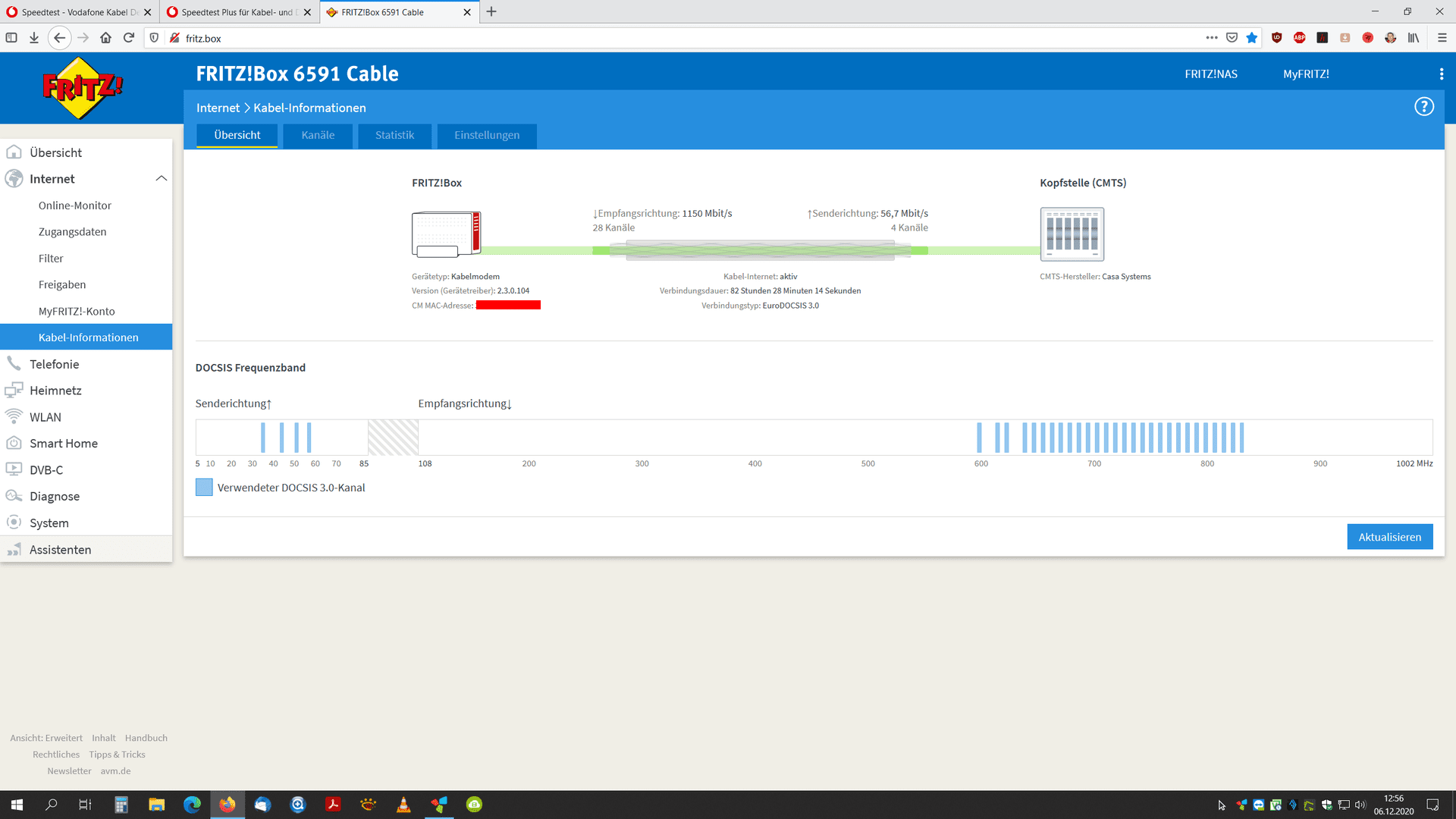The height and width of the screenshot is (819, 1456).
Task: Open Windows Start menu
Action: [17, 805]
